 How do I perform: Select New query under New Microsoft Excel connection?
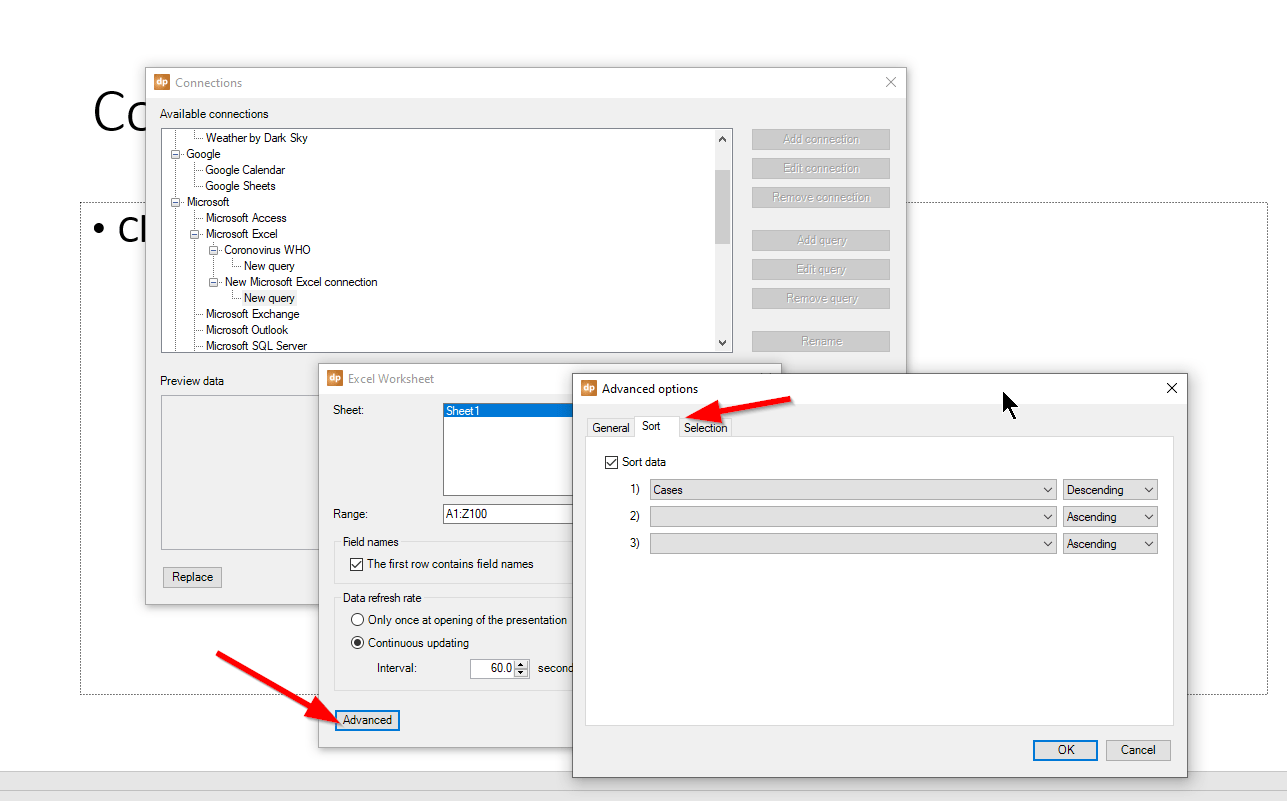(x=269, y=298)
